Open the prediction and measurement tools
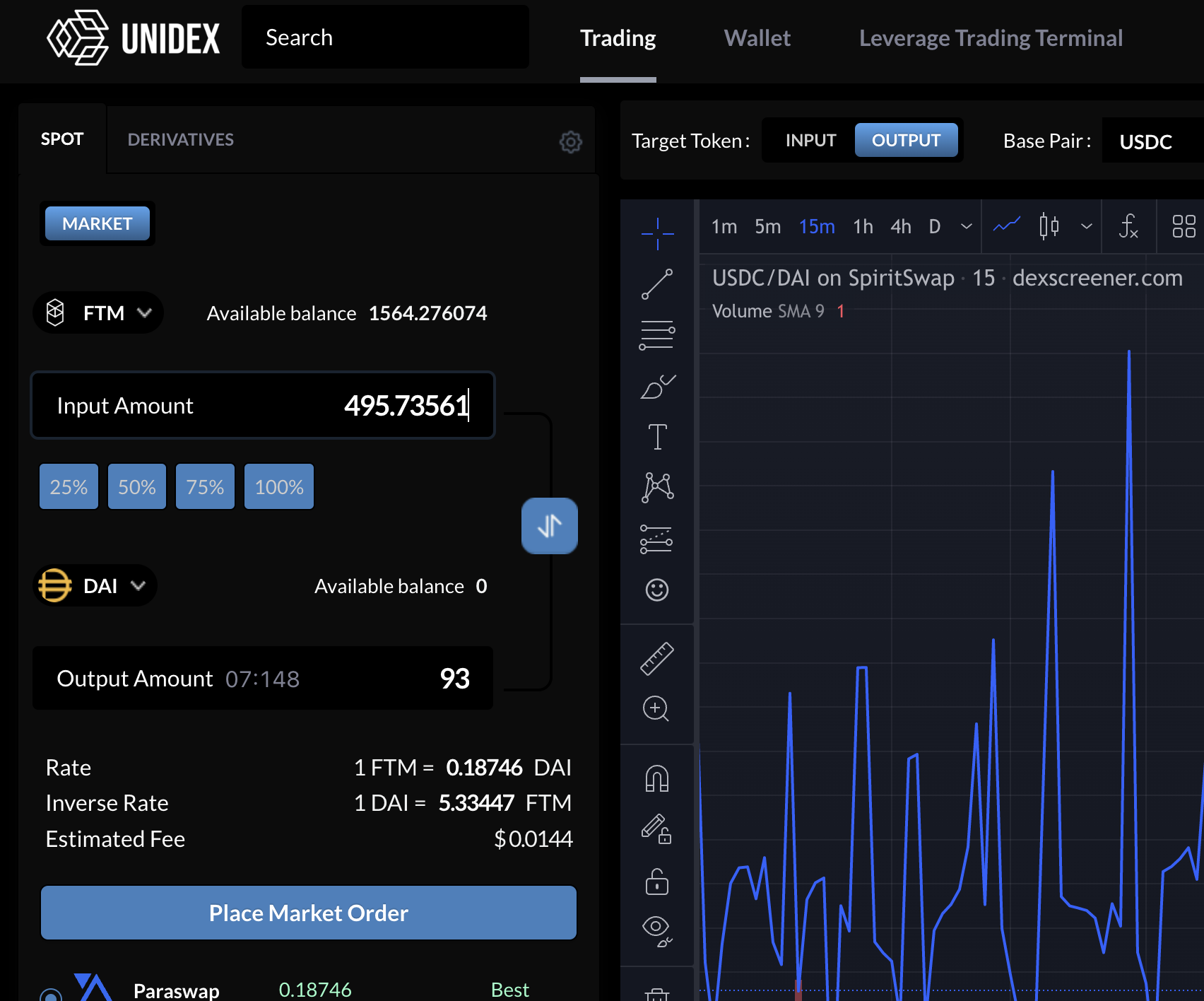The width and height of the screenshot is (1204, 1001). (x=657, y=539)
